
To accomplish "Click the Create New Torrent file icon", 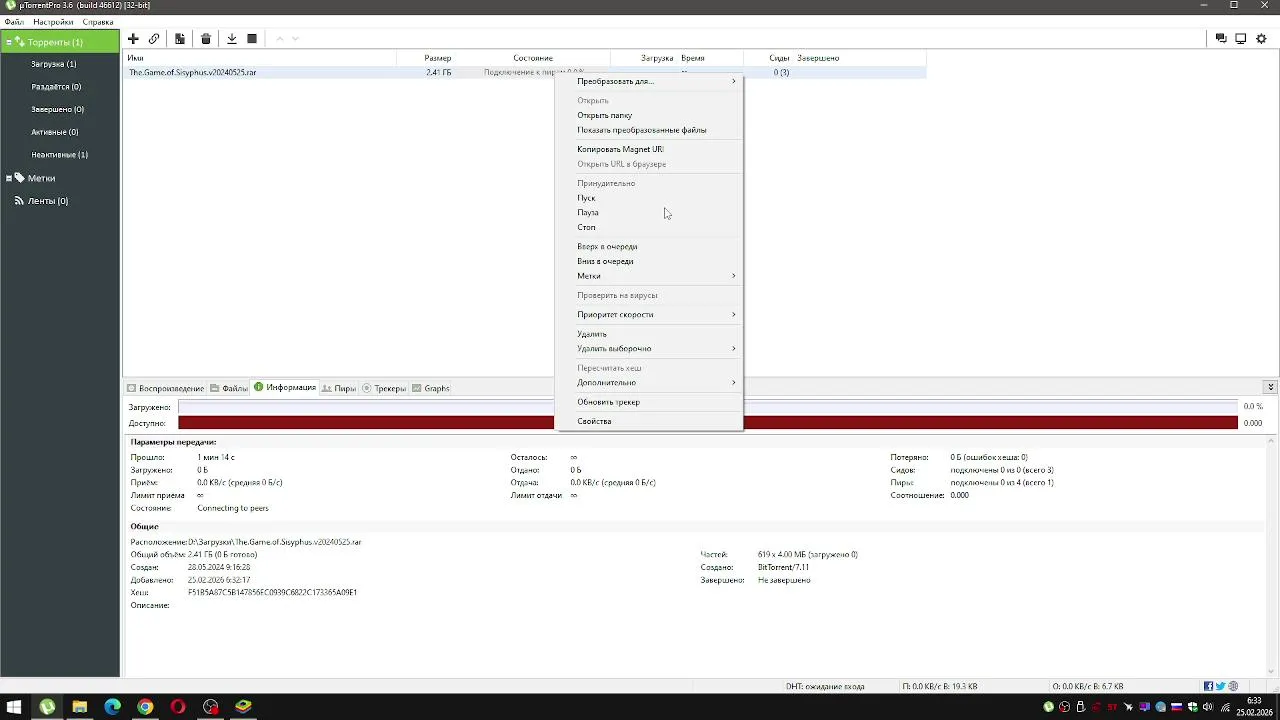I will pos(180,39).
